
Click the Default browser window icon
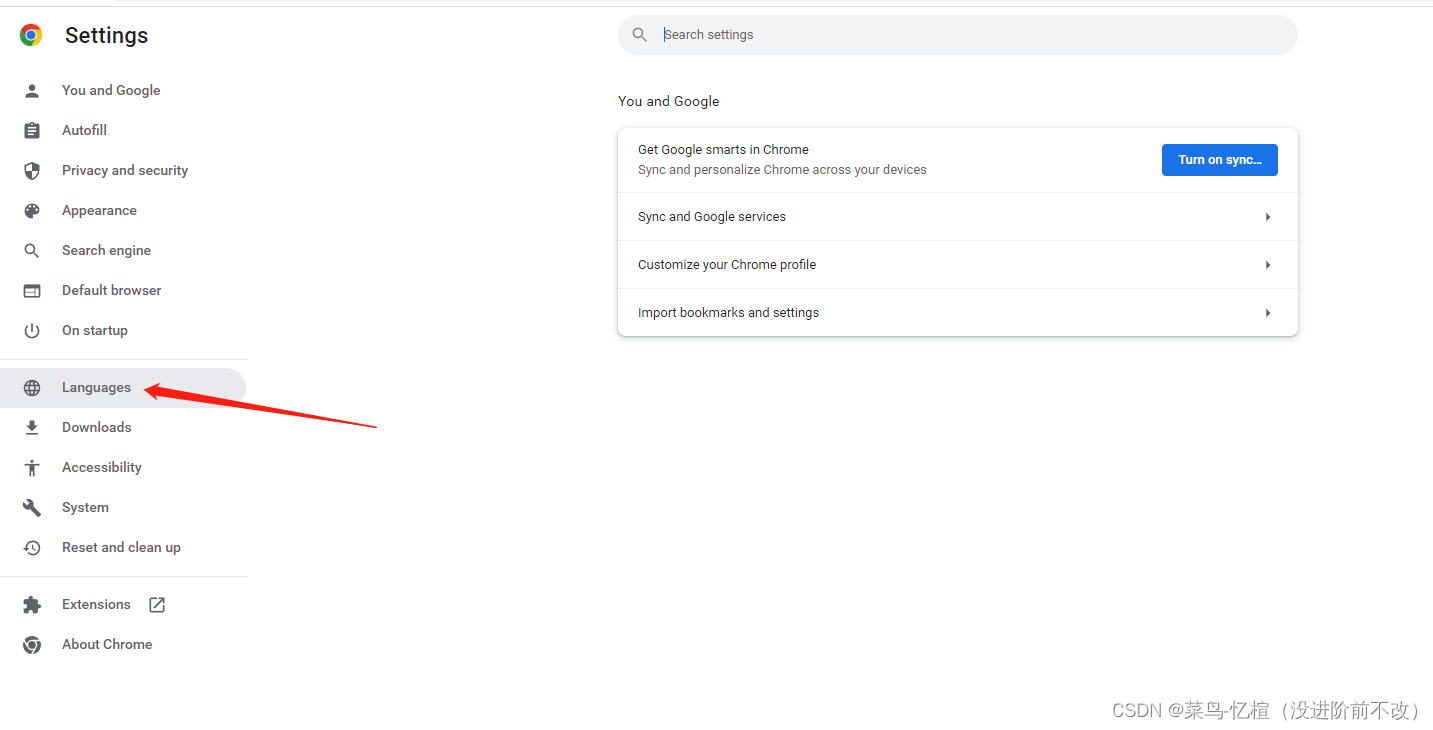32,290
